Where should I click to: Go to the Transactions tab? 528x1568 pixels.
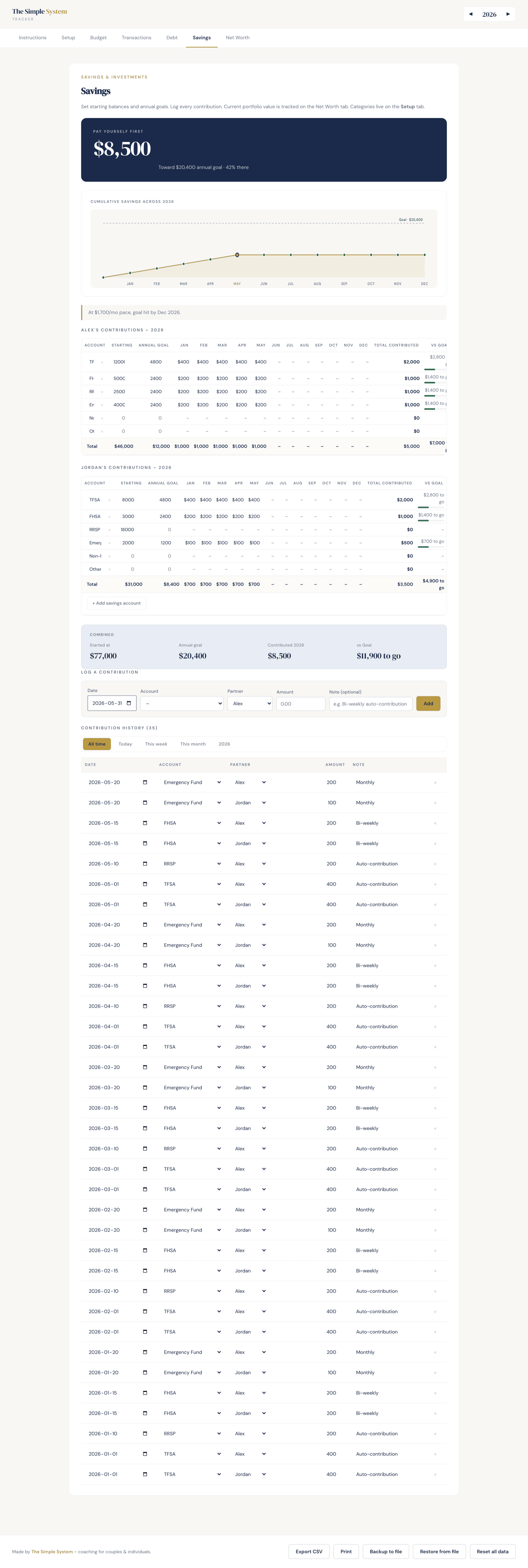click(x=136, y=38)
